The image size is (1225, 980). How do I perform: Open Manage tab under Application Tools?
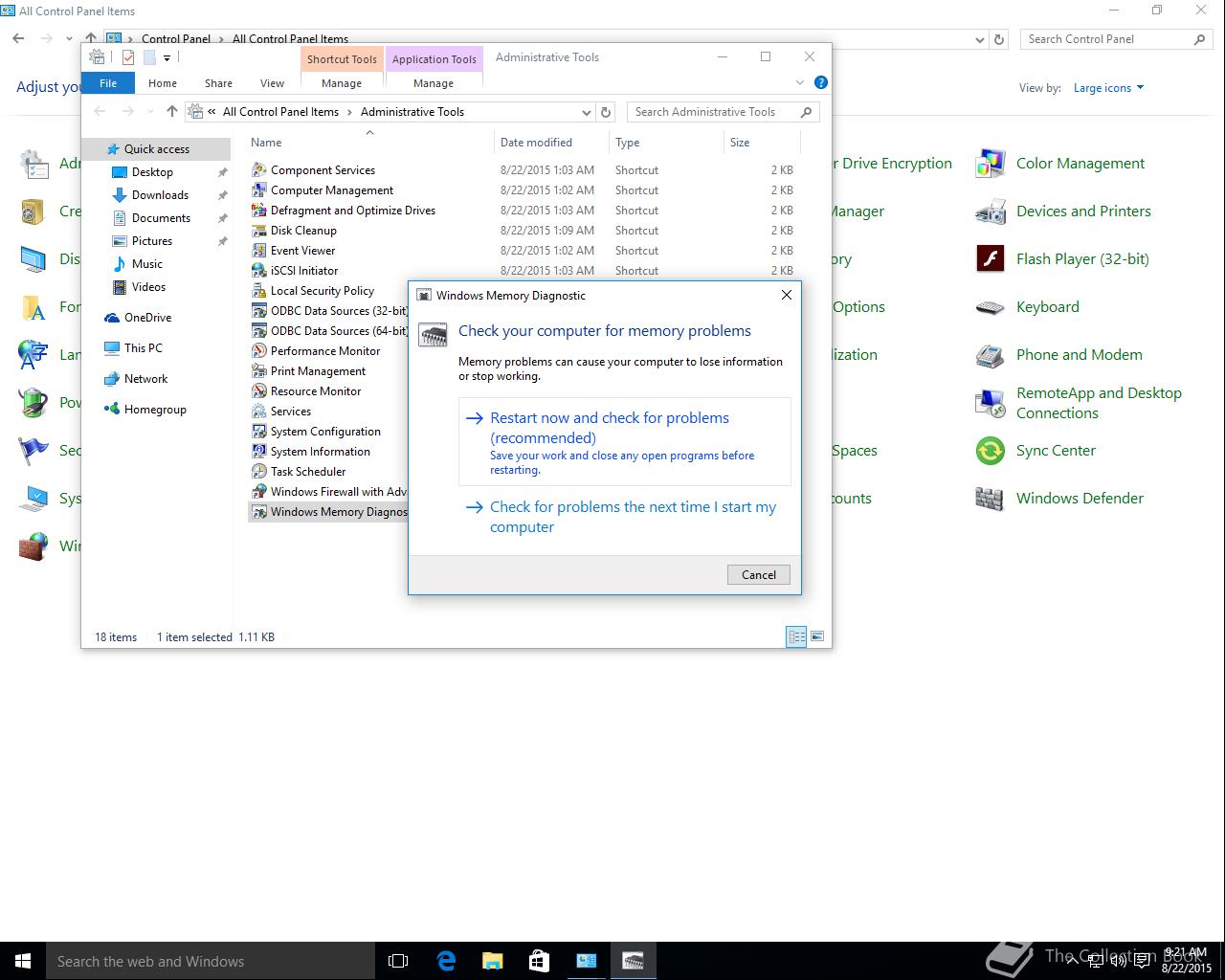tap(434, 83)
